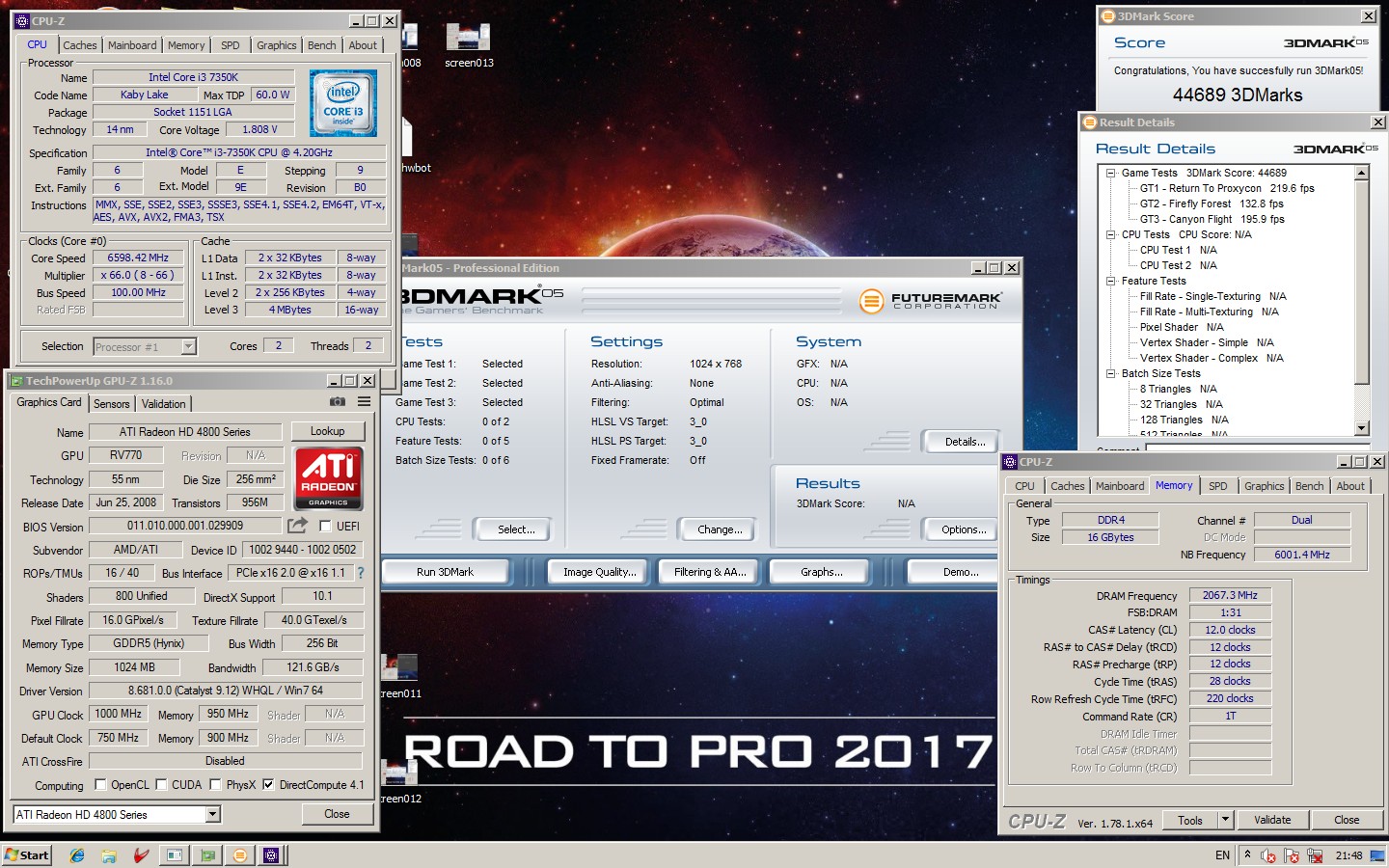Open Bench tab in bottom-right CPU-Z
Screen dimensions: 1389x868
(x=1310, y=486)
